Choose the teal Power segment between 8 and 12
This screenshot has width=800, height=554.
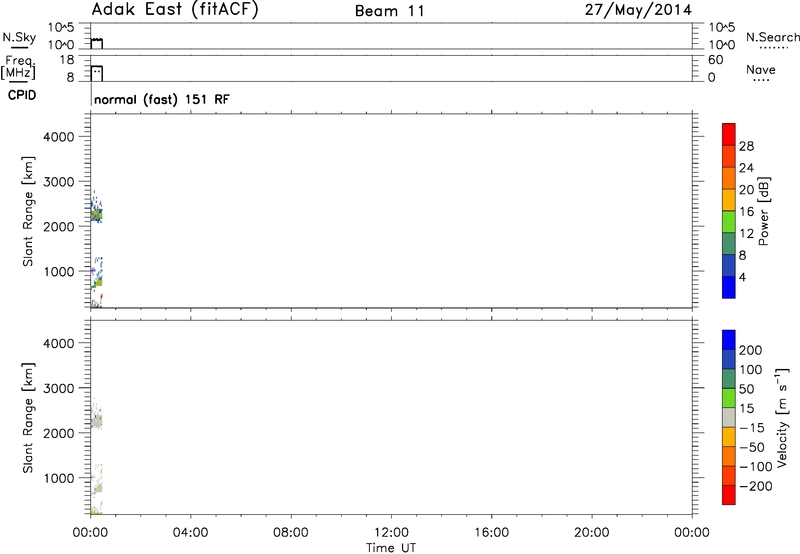pyautogui.click(x=729, y=244)
